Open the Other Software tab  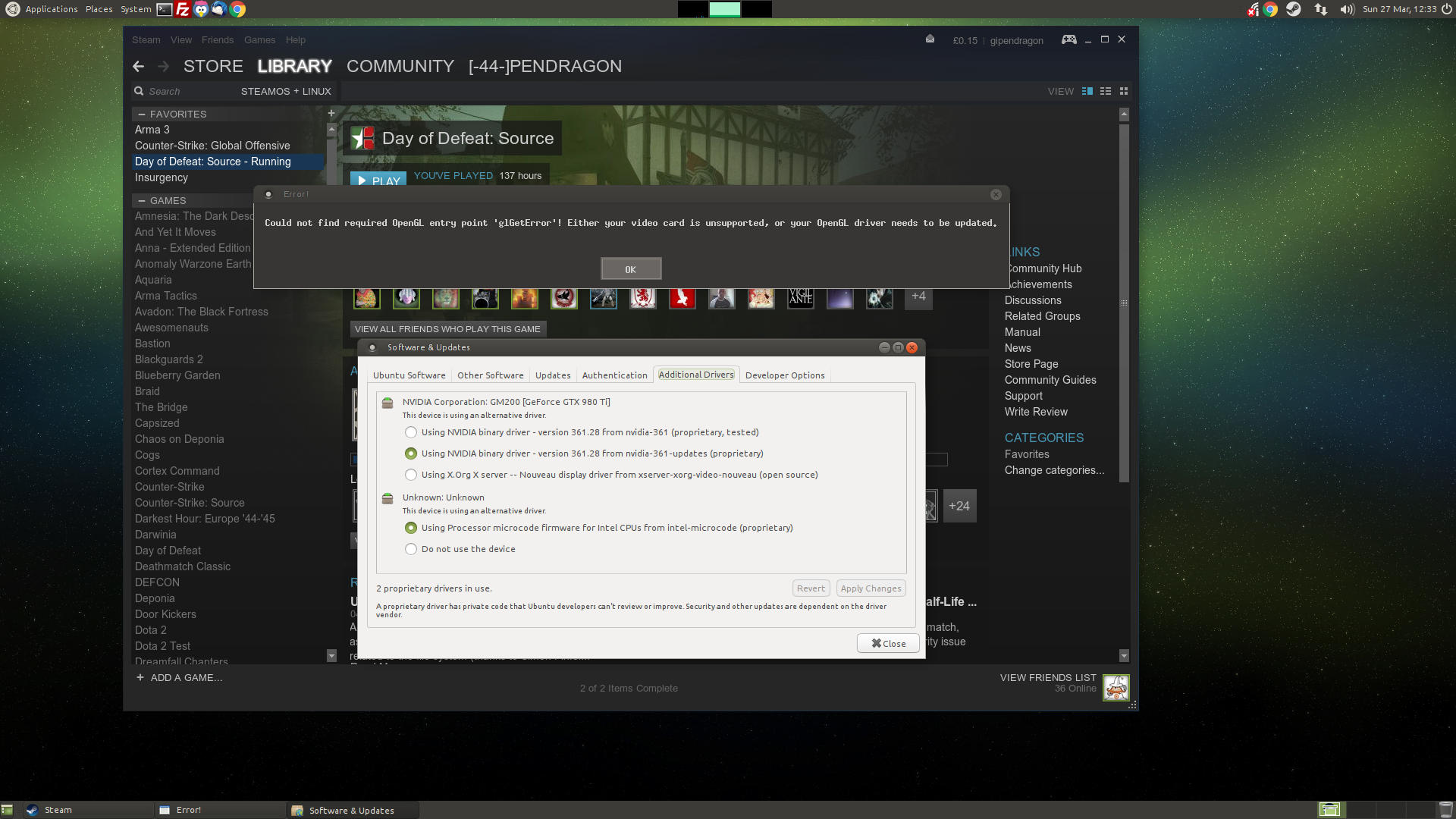490,375
